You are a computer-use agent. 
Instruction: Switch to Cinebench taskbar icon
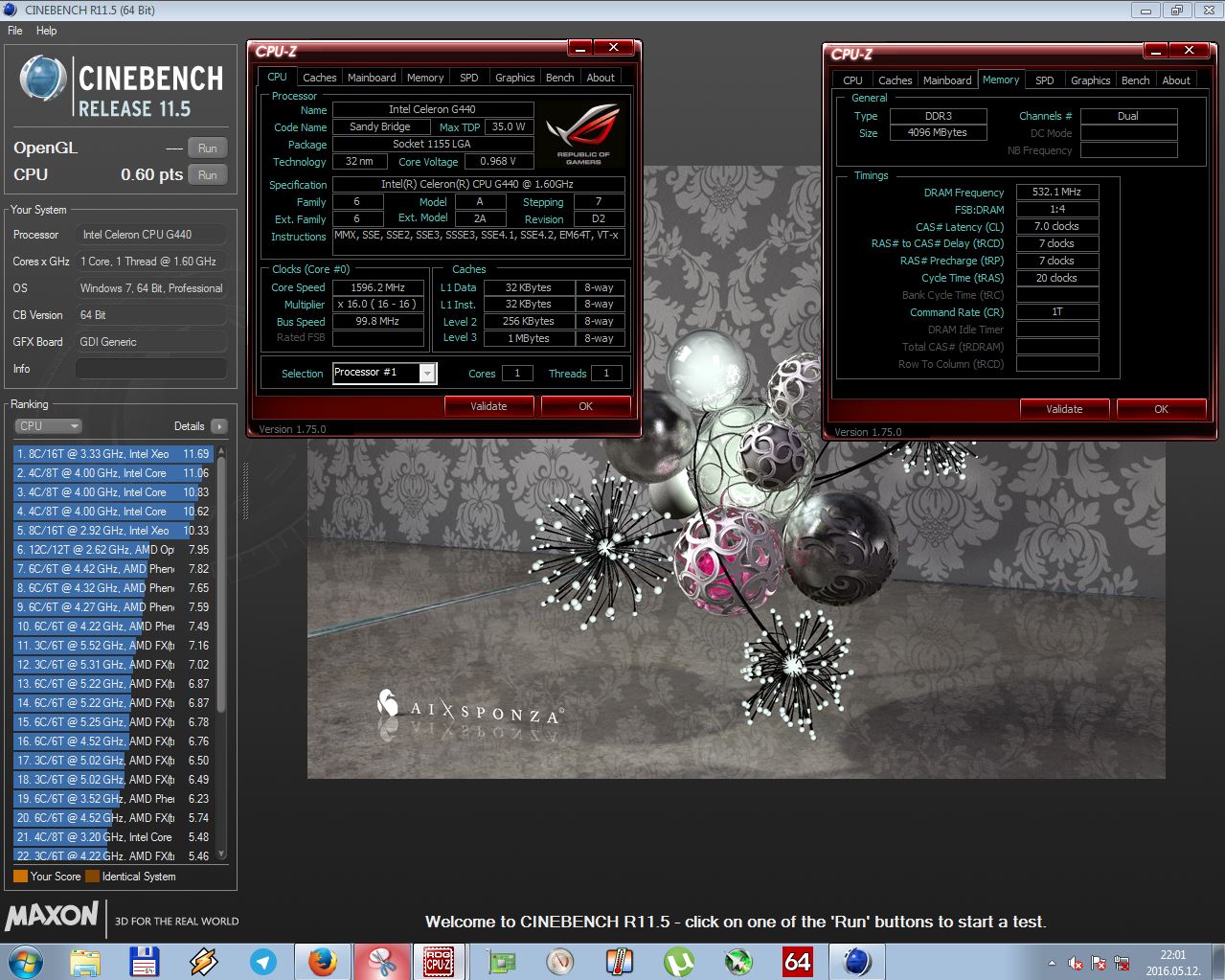point(856,962)
